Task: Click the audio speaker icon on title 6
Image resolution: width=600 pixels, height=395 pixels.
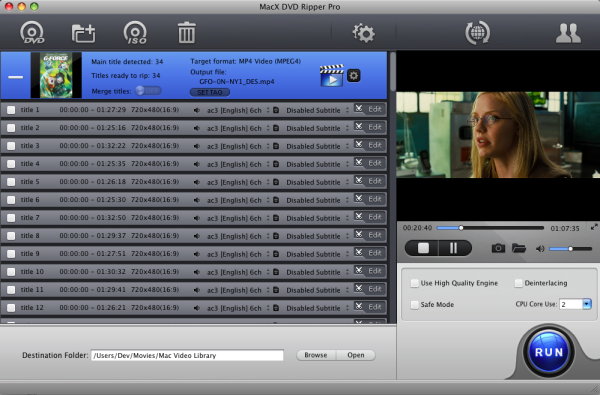Action: click(197, 200)
